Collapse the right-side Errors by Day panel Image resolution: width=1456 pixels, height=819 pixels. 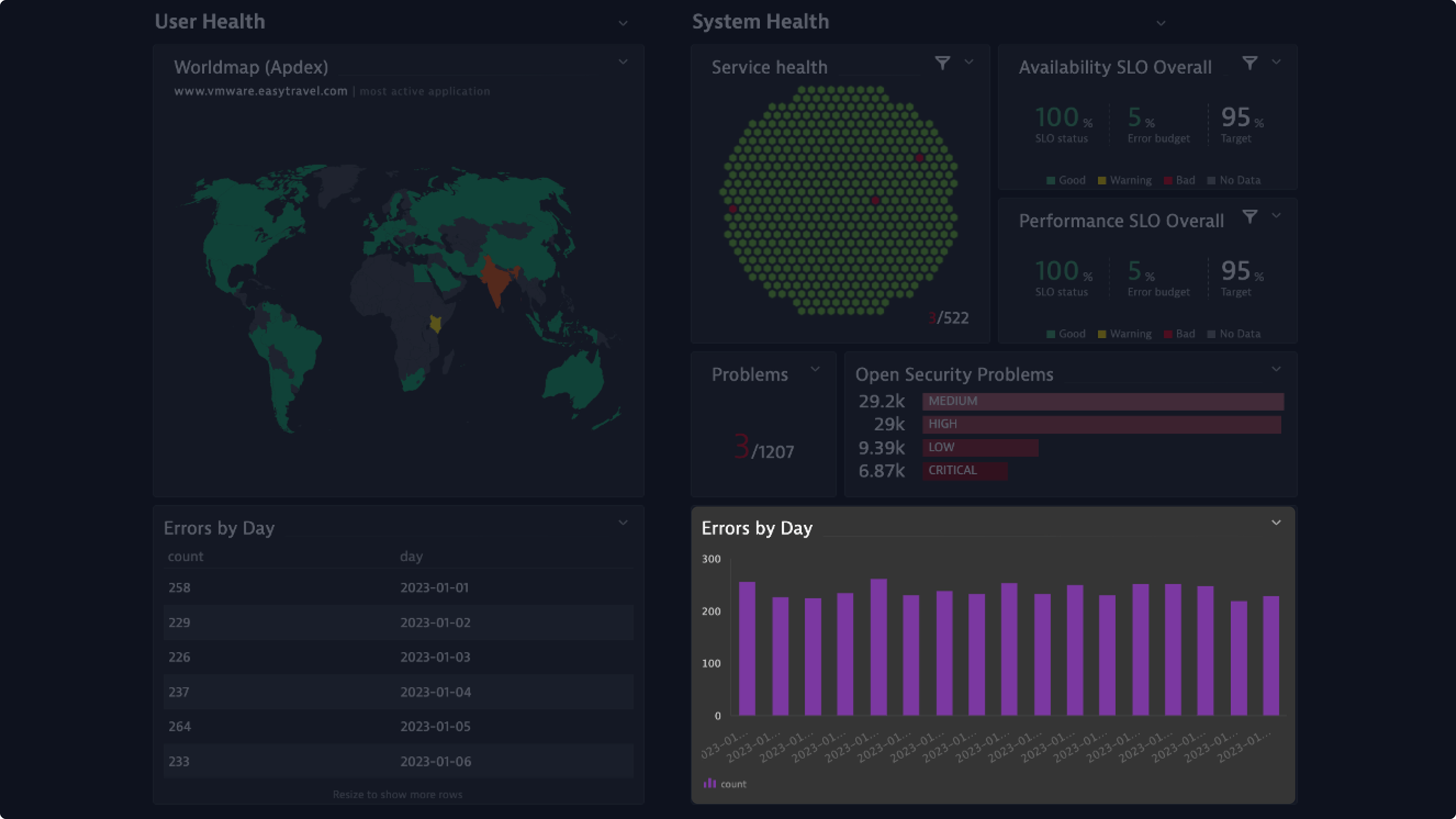pyautogui.click(x=1276, y=523)
